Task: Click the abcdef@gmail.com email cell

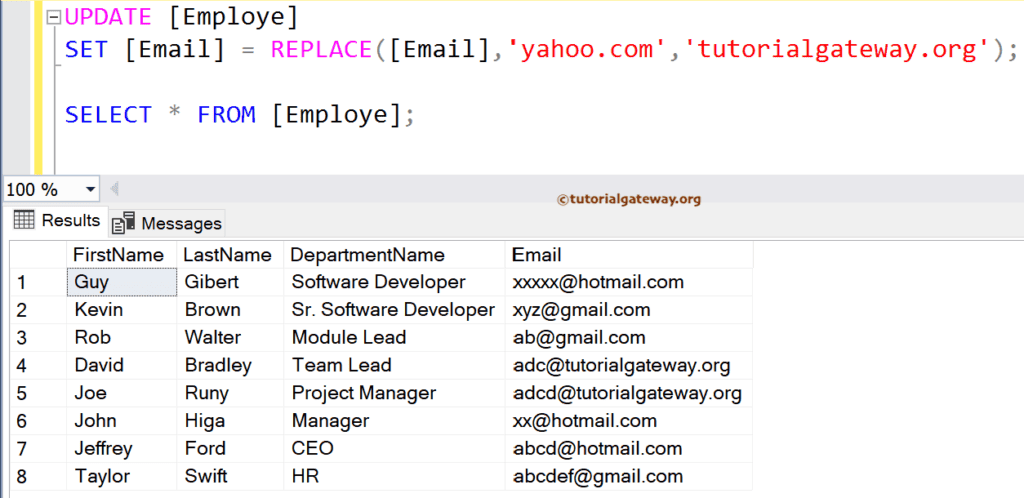Action: tap(629, 477)
